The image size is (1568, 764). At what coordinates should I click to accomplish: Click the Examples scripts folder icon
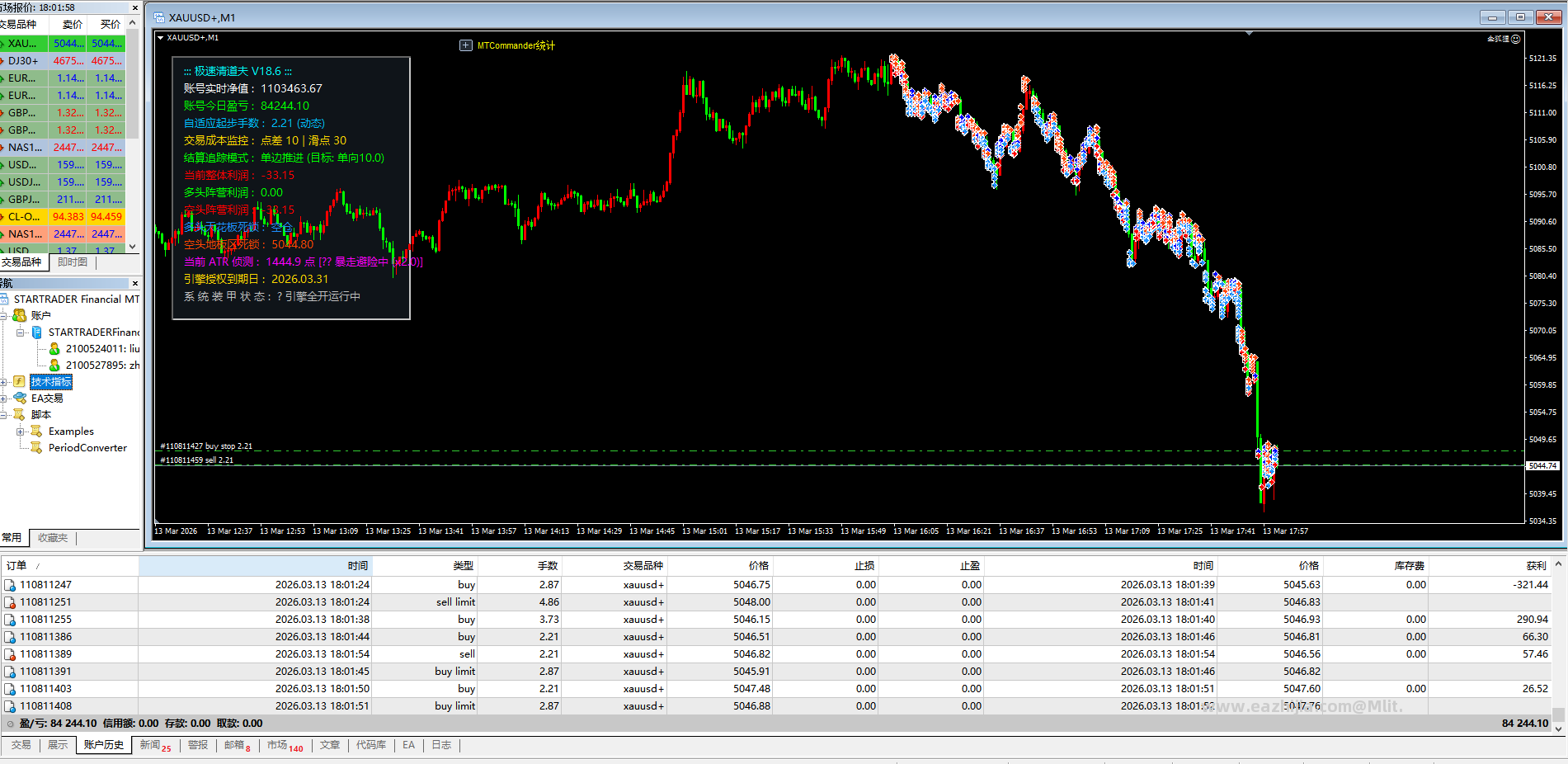pos(36,432)
